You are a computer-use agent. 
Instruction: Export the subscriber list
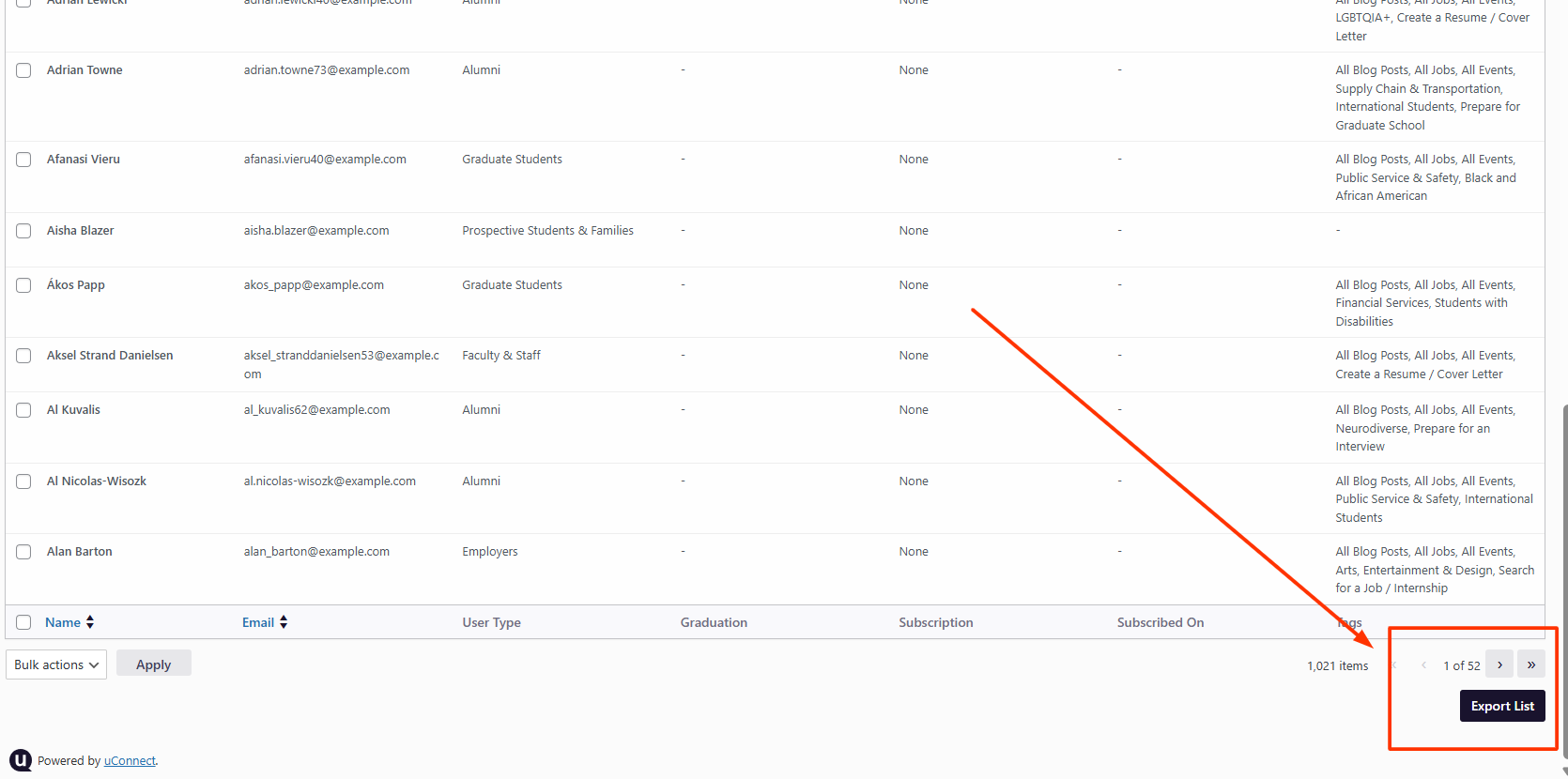pyautogui.click(x=1502, y=706)
